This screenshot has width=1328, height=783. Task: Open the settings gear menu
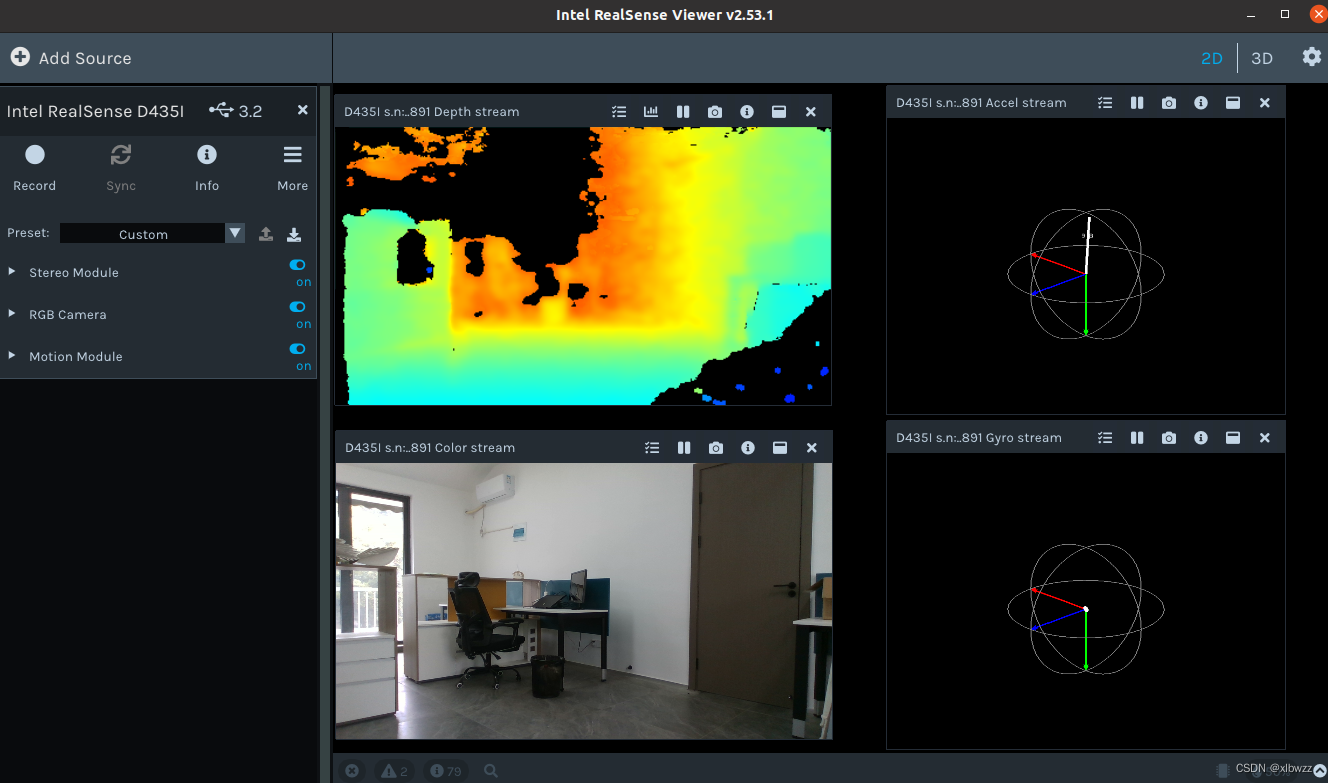coord(1312,57)
